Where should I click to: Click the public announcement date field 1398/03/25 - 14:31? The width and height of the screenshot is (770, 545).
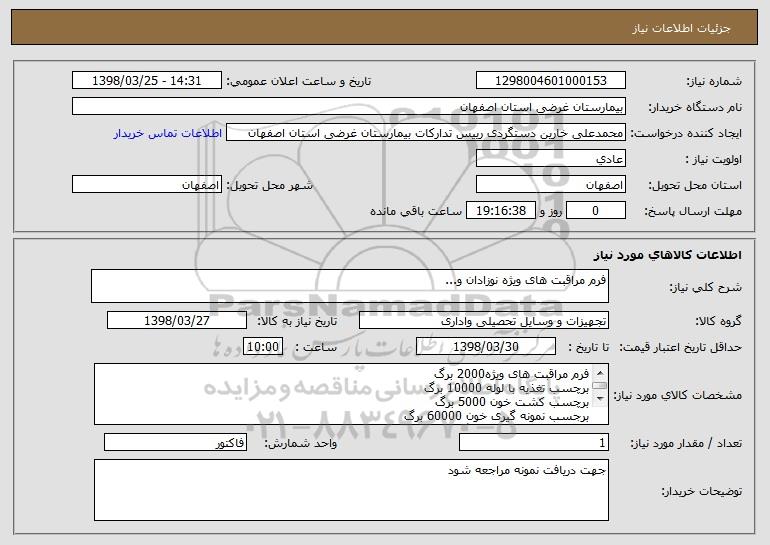coord(147,80)
